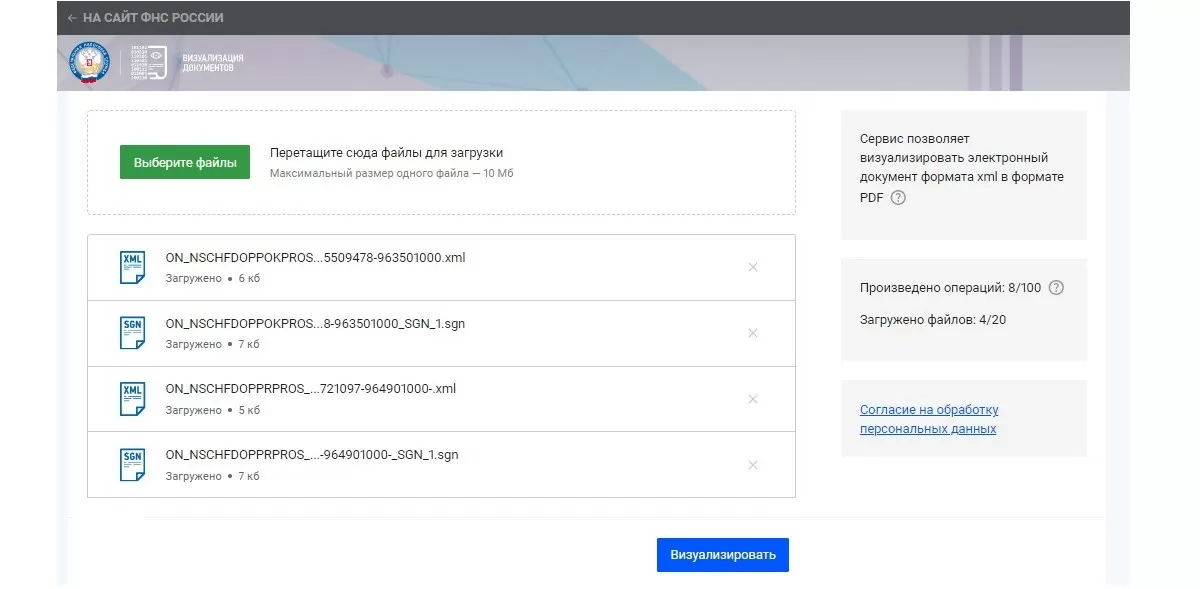Click the Загружено 6 кб status
This screenshot has width=1200, height=589.
click(x=212, y=278)
